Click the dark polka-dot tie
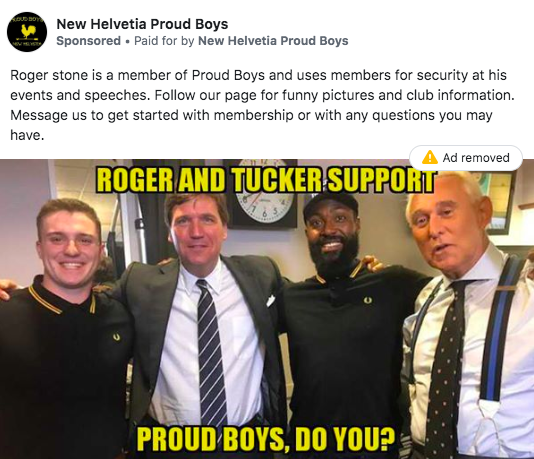The image size is (534, 459). (446, 369)
